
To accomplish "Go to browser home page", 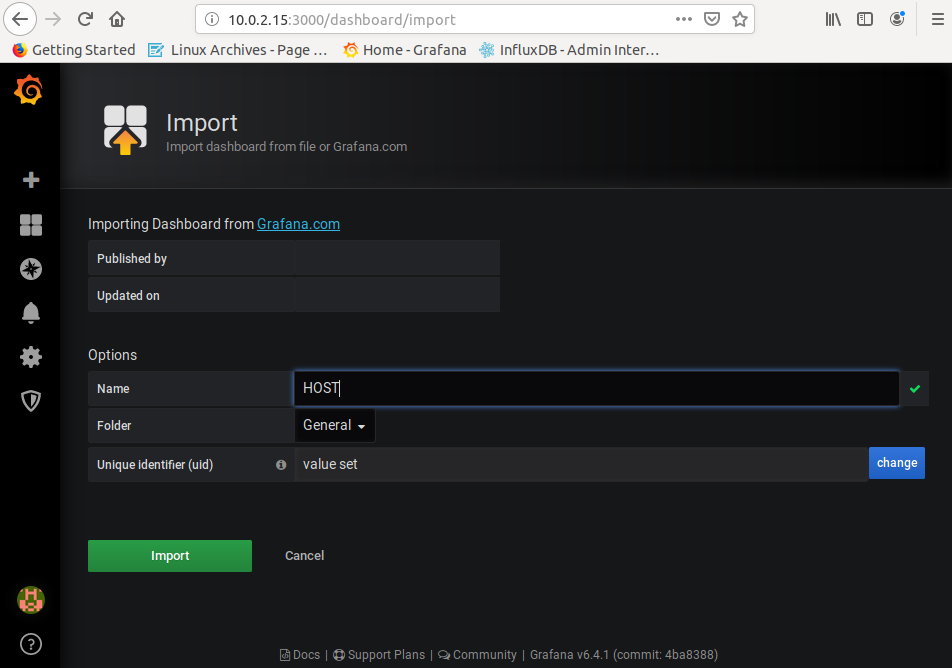I will pyautogui.click(x=117, y=19).
